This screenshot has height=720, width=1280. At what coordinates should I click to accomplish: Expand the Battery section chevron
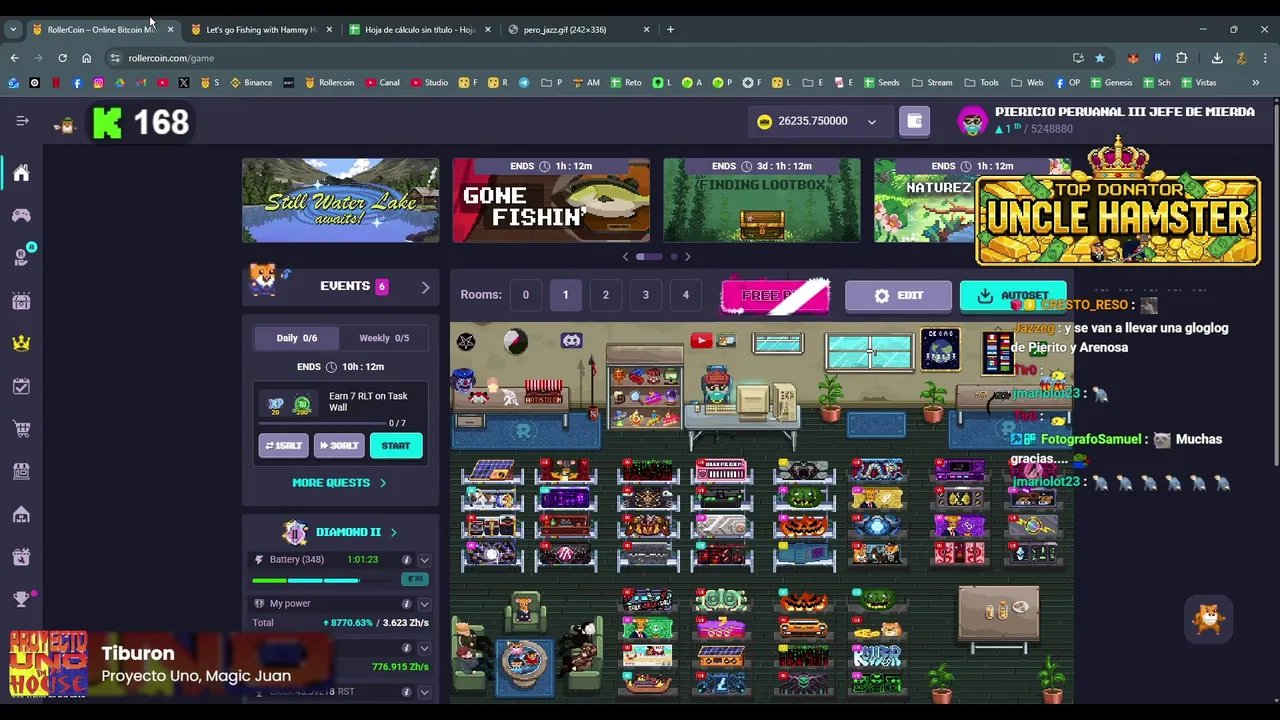pos(424,560)
